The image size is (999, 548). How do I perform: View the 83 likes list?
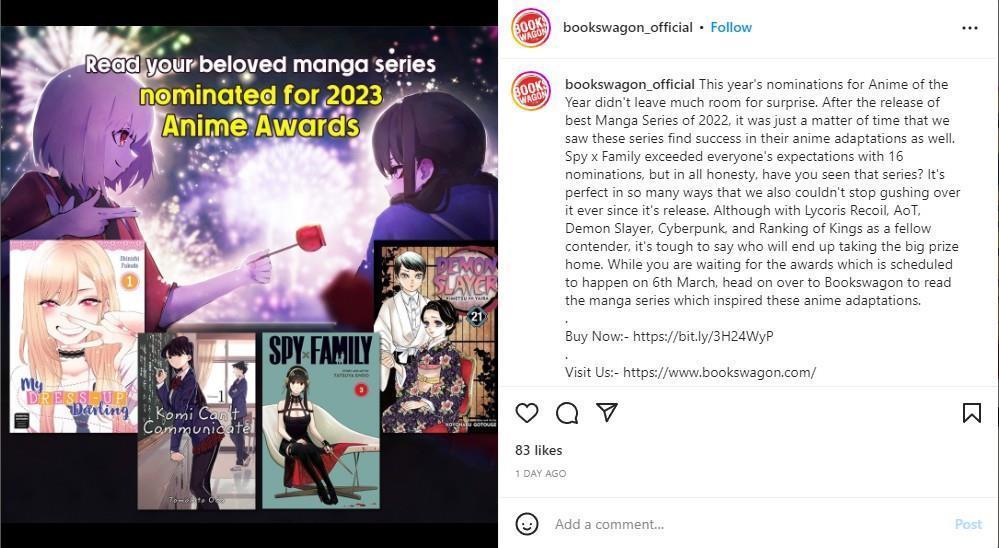(x=538, y=450)
